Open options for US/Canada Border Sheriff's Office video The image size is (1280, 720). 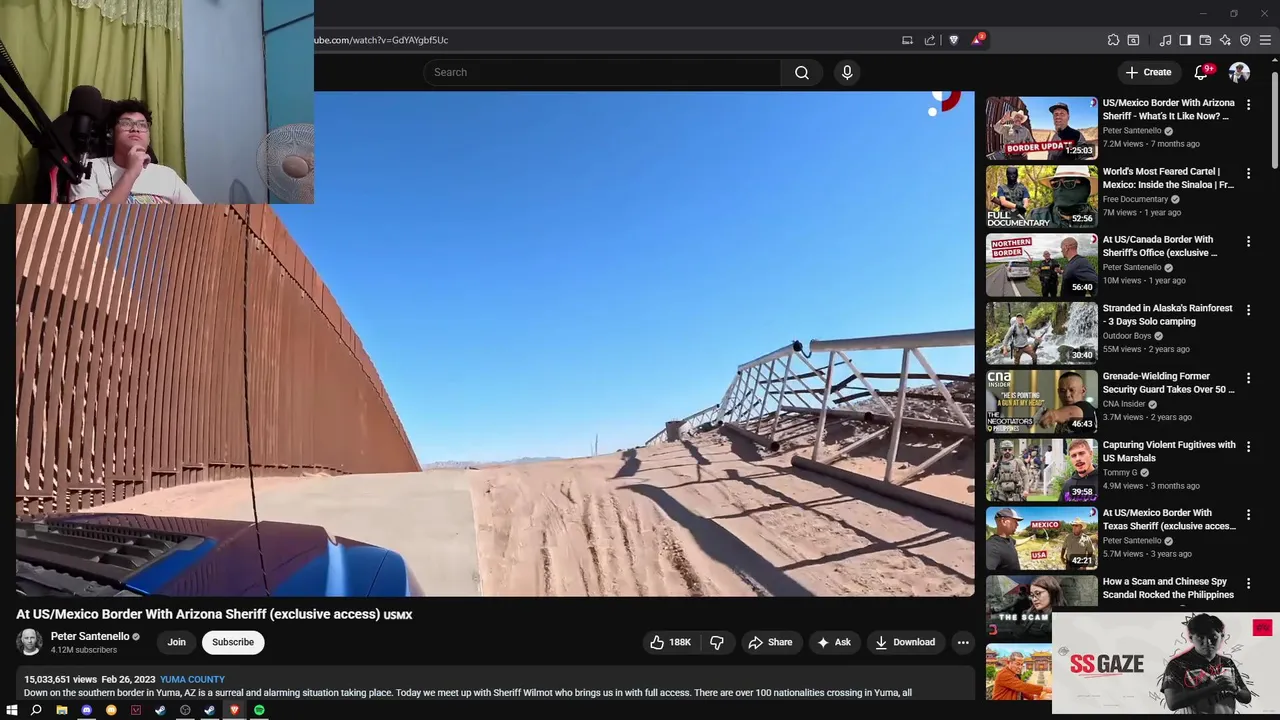1248,241
